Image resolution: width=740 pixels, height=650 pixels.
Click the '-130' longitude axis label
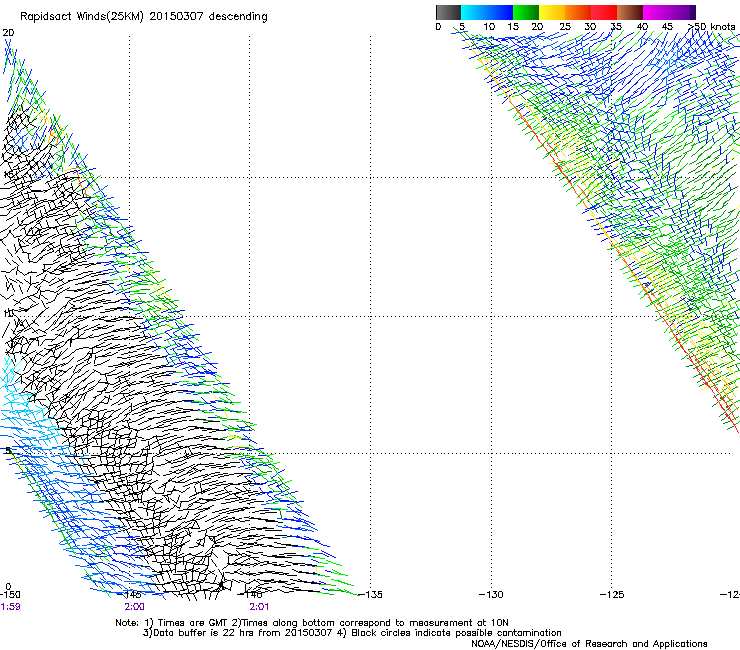click(491, 594)
